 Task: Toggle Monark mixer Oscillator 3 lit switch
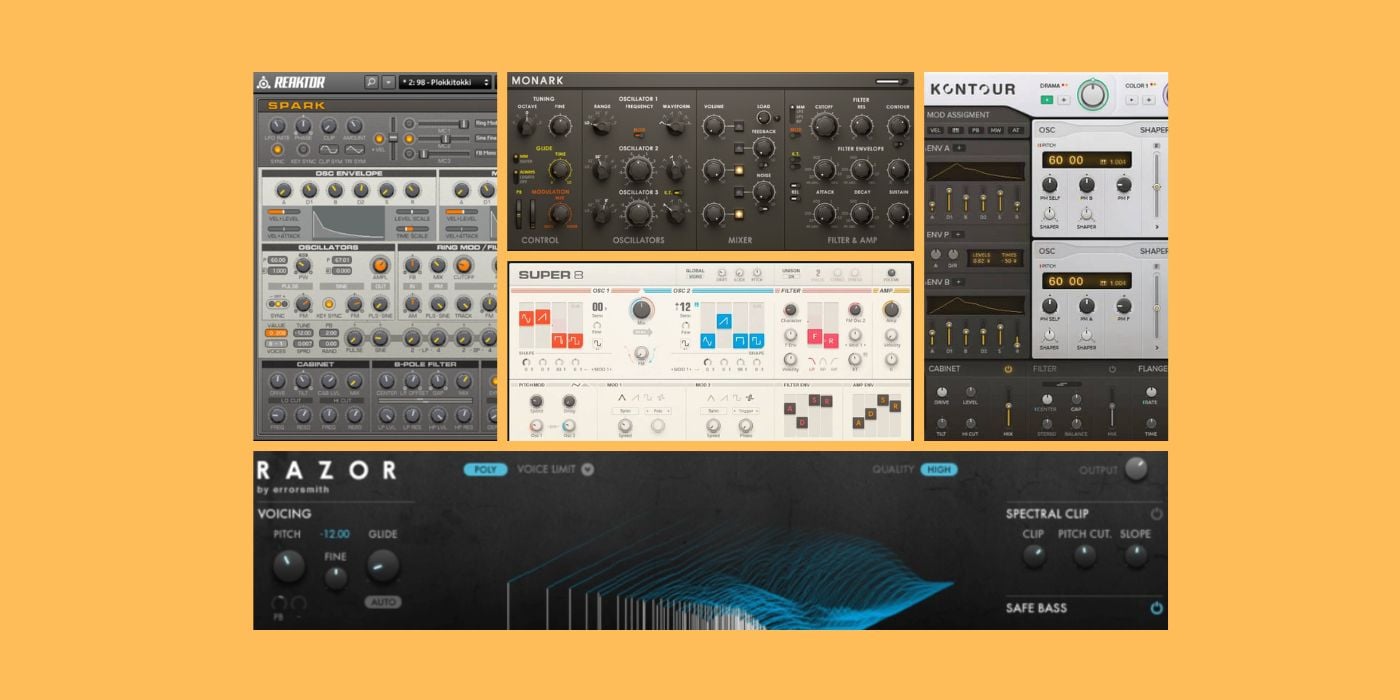click(738, 214)
